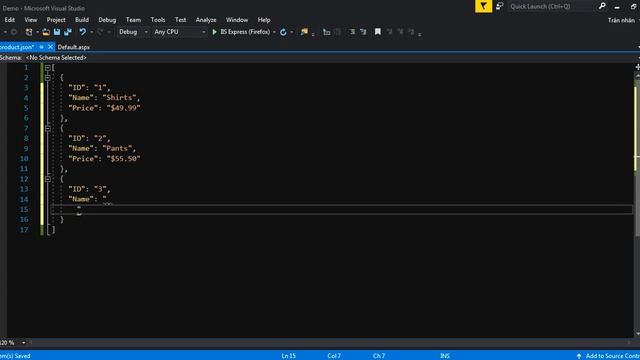
Task: Collapse the object starting on line 12
Action: click(48, 179)
